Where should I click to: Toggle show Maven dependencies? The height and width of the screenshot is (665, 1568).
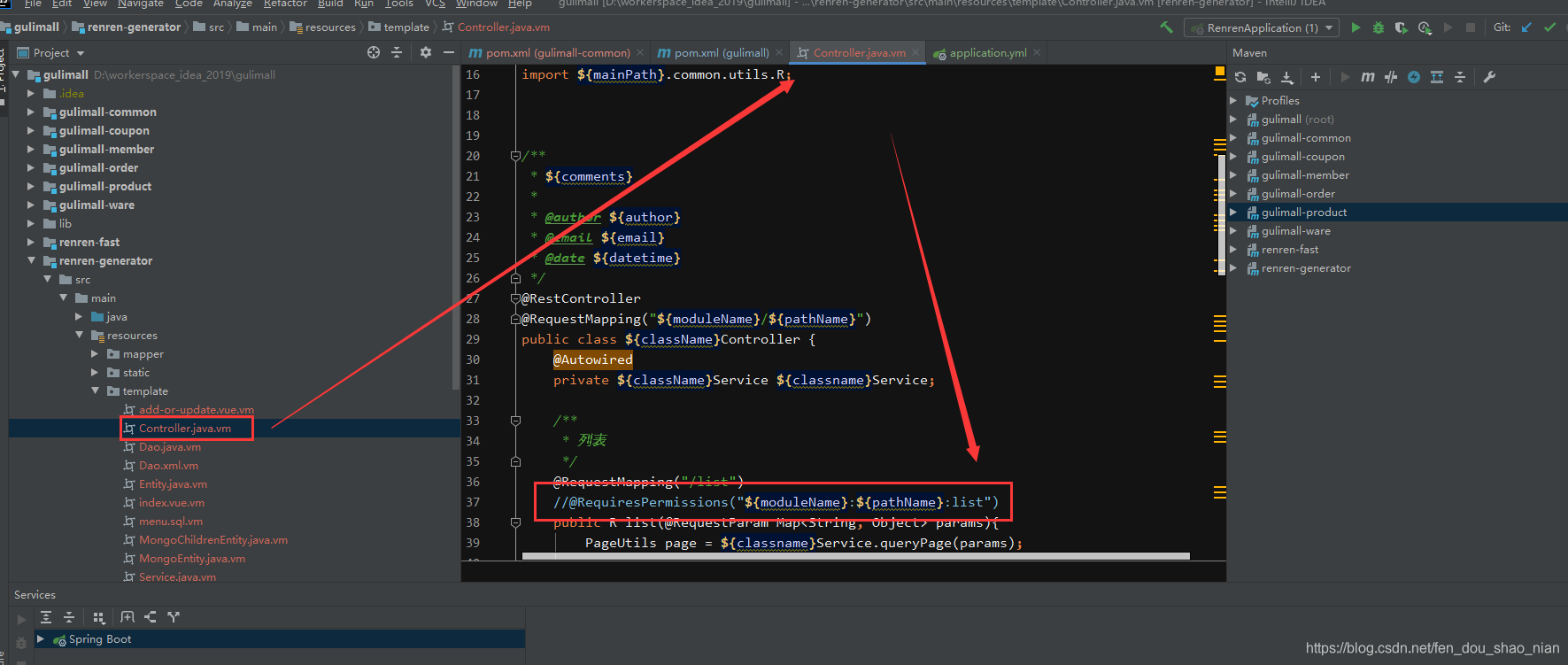click(x=1437, y=77)
